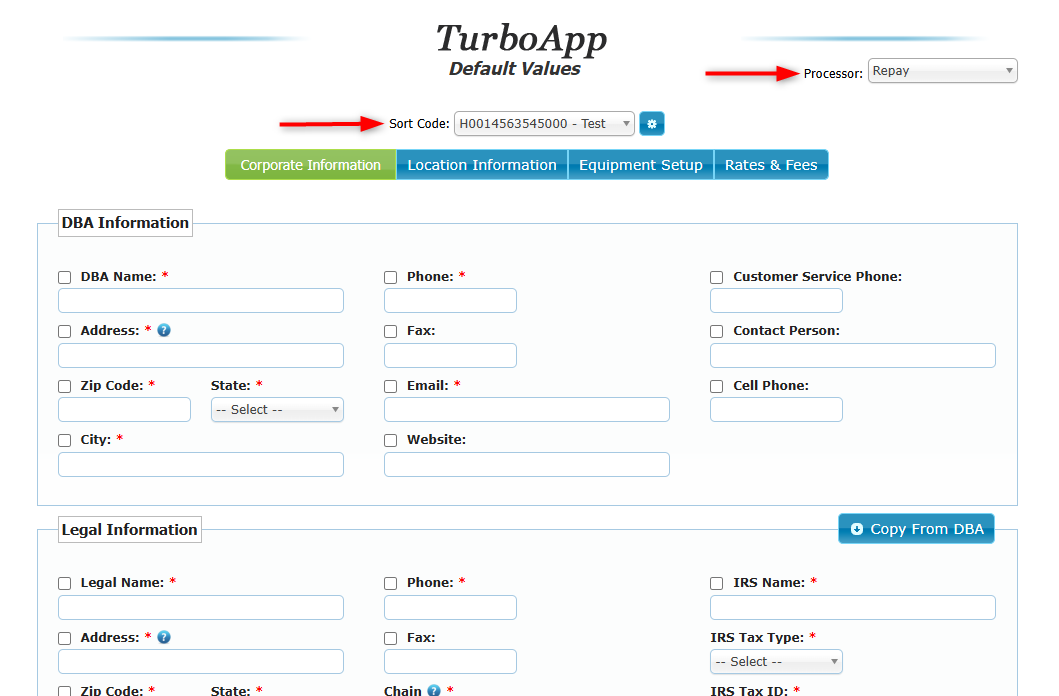Click the IRS Name input field

(852, 608)
